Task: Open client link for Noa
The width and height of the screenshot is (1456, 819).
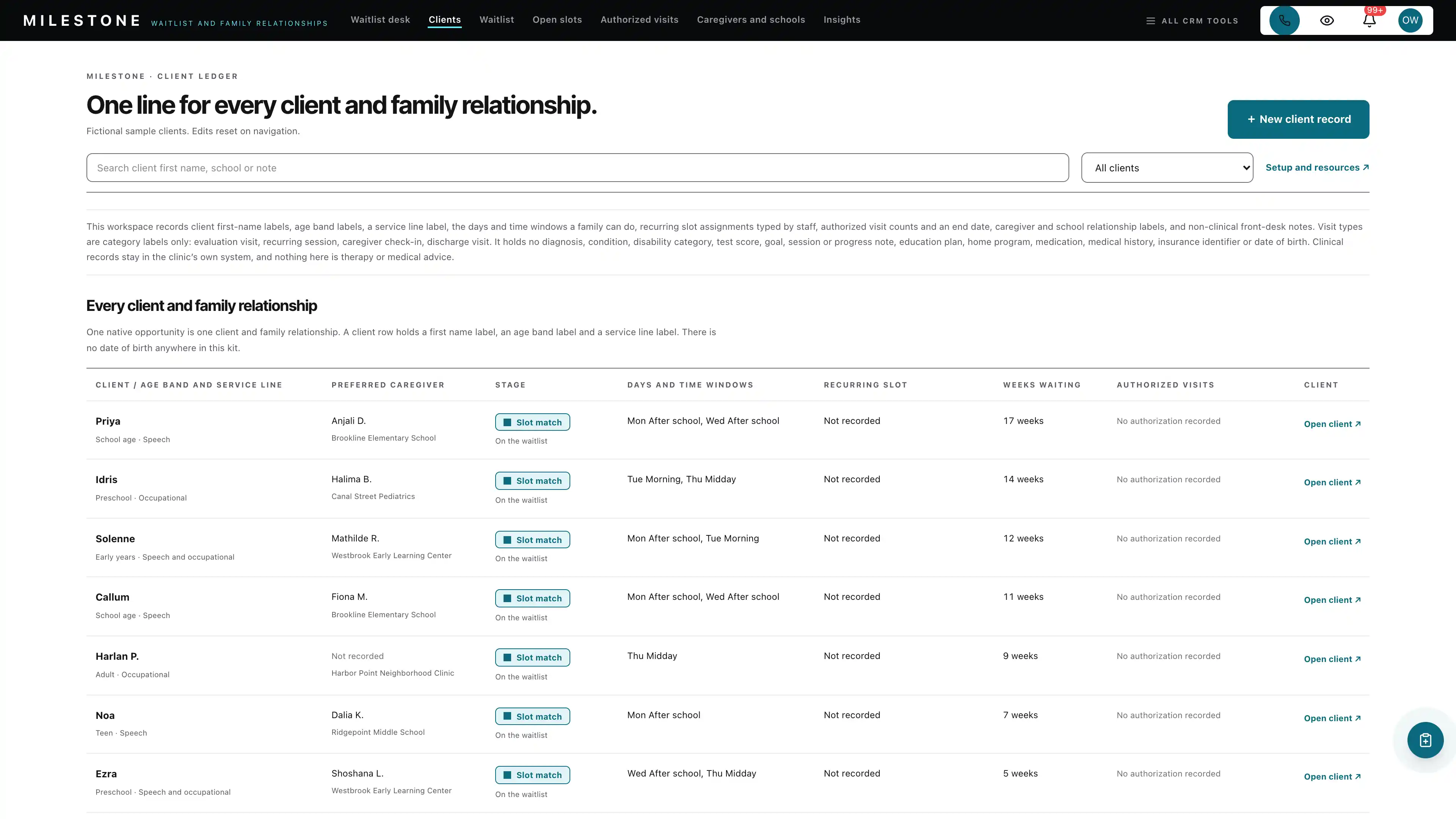Action: coord(1332,718)
